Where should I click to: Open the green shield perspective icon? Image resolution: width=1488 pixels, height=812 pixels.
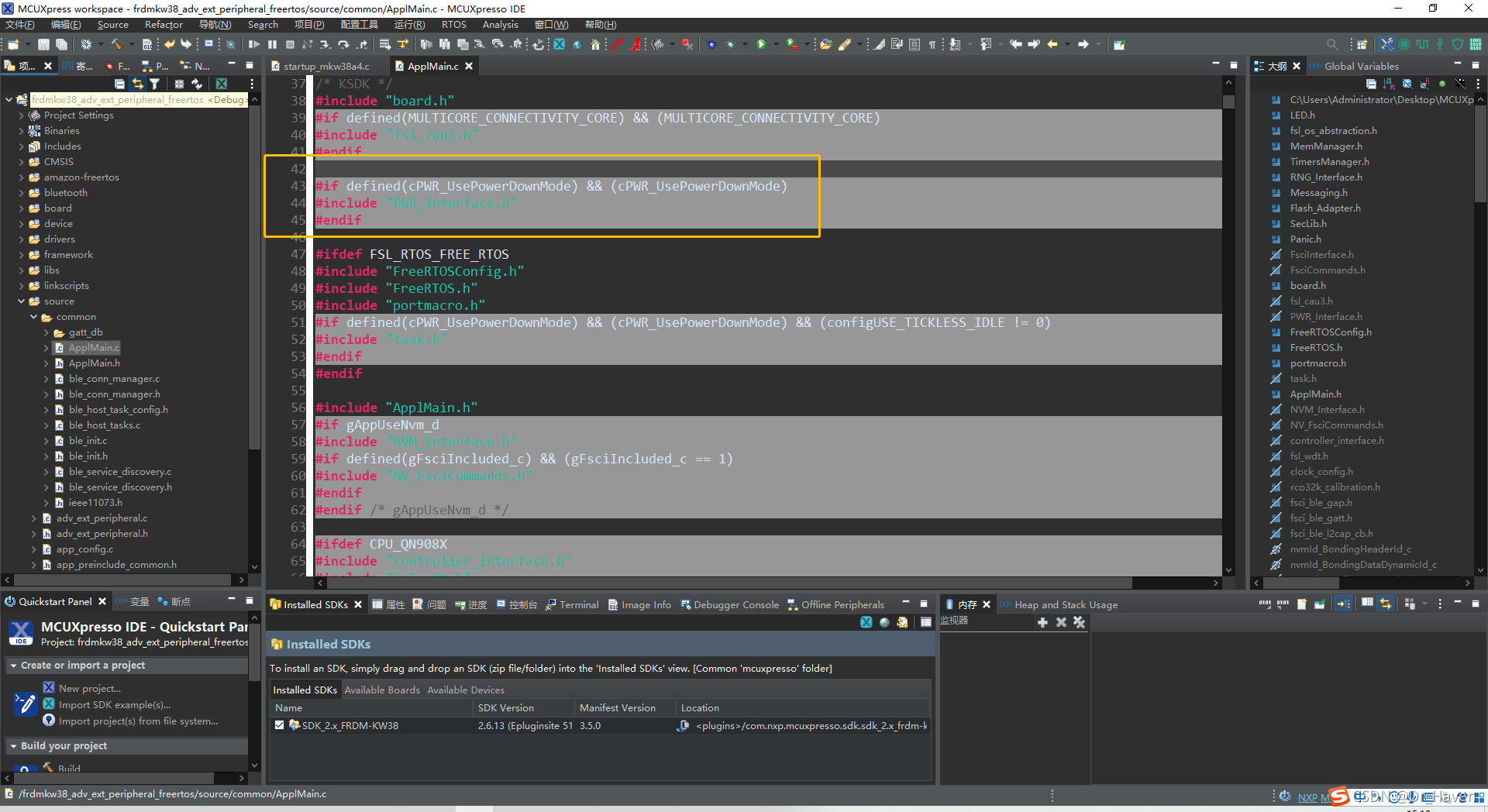[1458, 44]
